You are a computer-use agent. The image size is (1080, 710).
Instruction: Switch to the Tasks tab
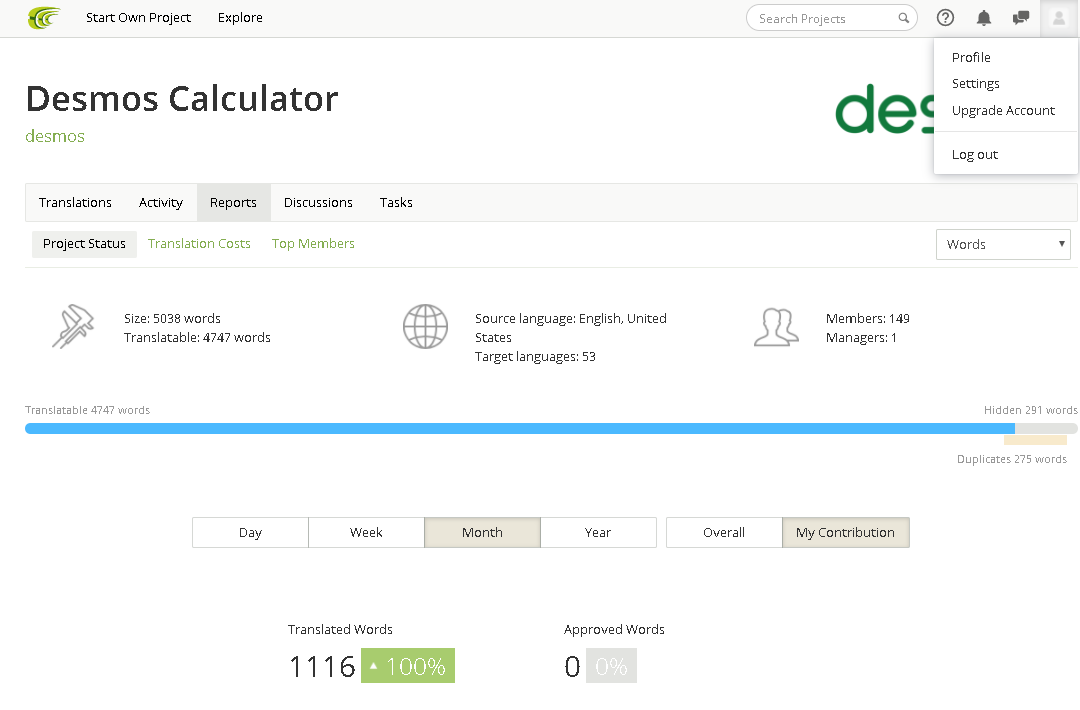[x=396, y=202]
